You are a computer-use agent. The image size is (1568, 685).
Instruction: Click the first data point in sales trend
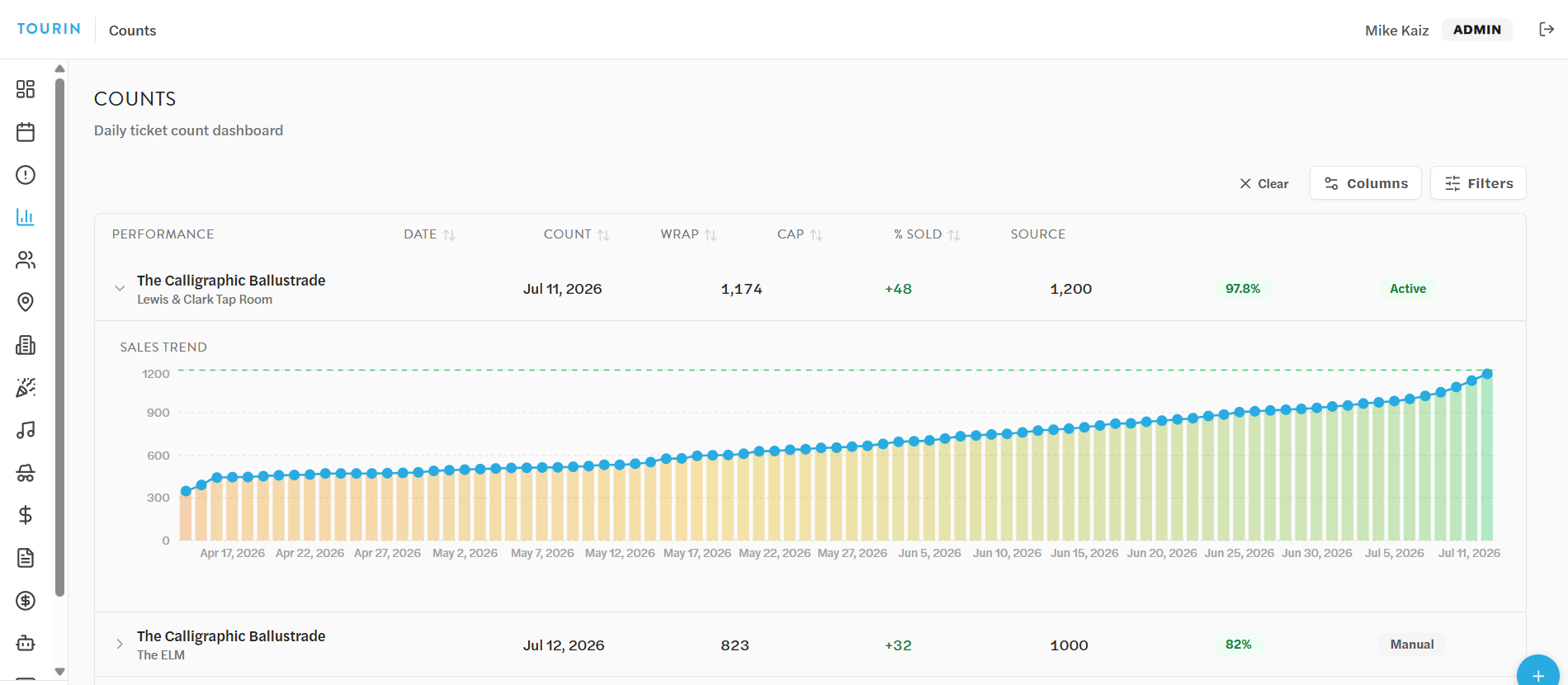point(186,491)
